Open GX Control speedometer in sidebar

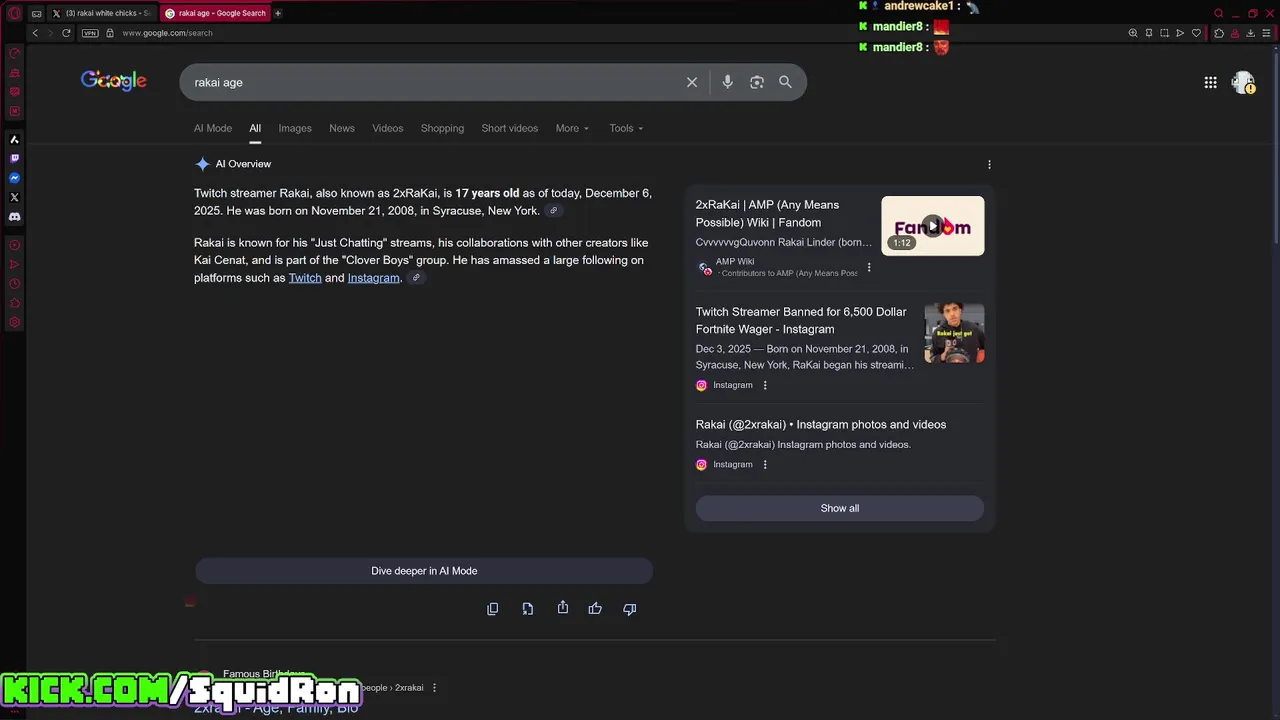coord(14,53)
